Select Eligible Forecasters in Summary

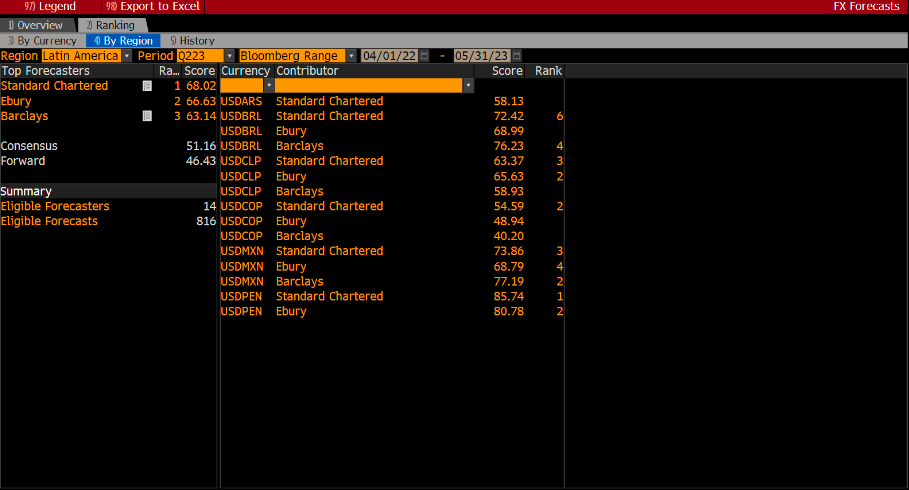click(x=55, y=206)
